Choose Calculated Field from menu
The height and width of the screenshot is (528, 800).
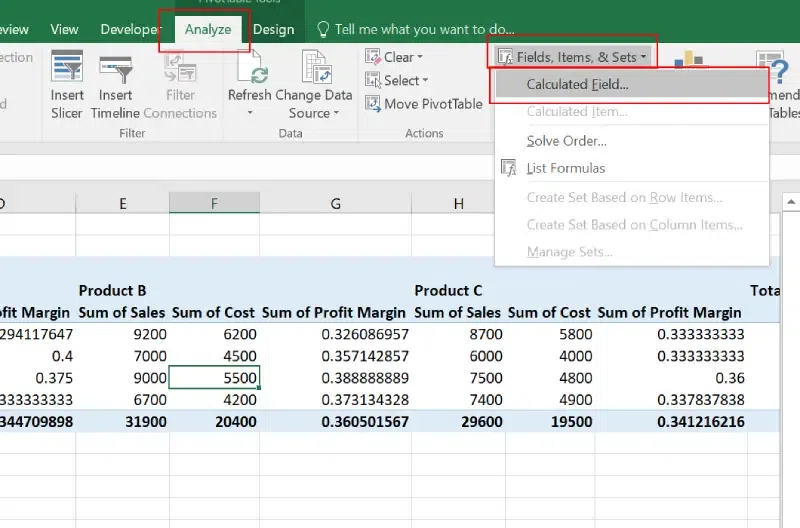[x=577, y=84]
